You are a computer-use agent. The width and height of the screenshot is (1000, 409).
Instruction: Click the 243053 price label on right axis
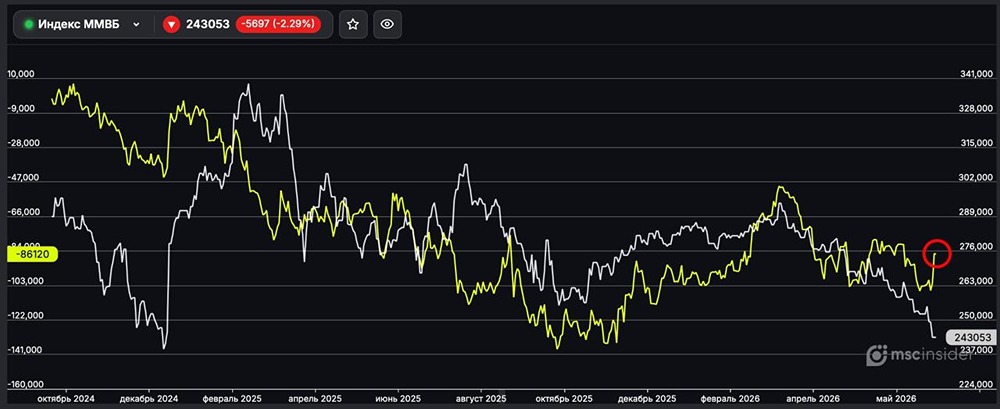click(x=972, y=337)
